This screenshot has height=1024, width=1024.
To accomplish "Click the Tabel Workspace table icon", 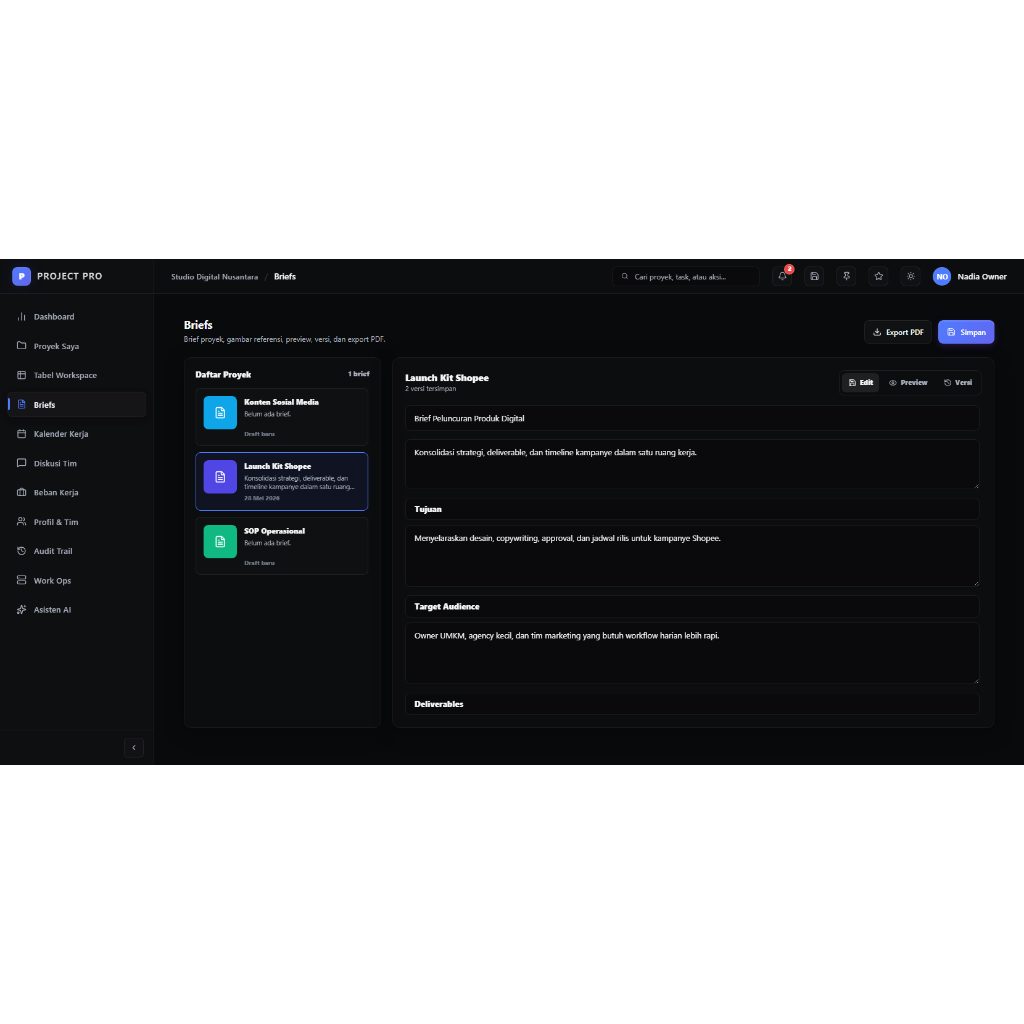I will (x=22, y=375).
